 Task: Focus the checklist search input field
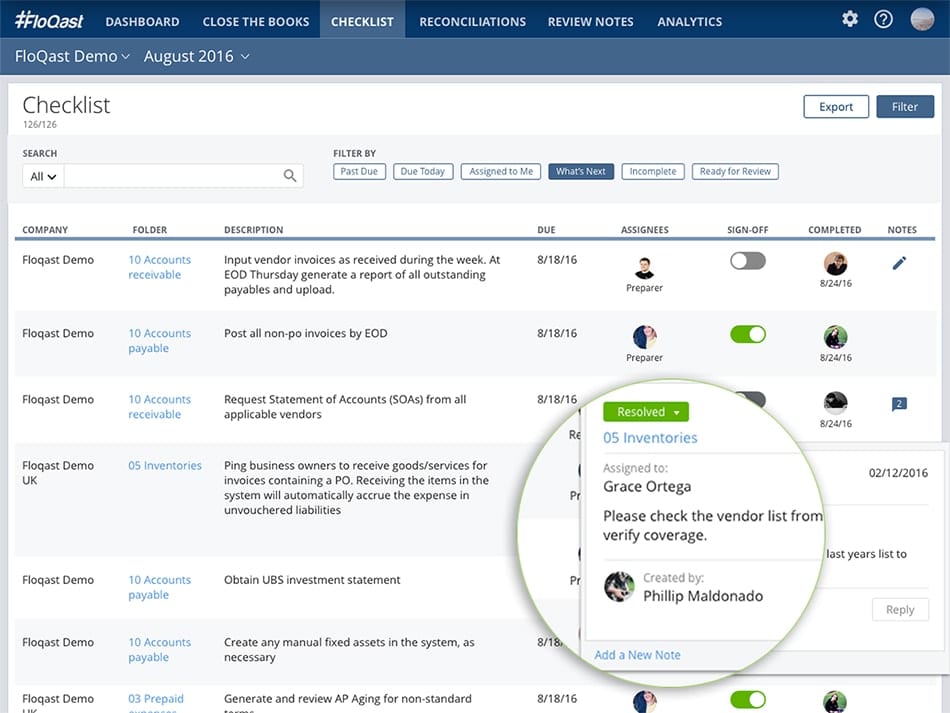173,176
